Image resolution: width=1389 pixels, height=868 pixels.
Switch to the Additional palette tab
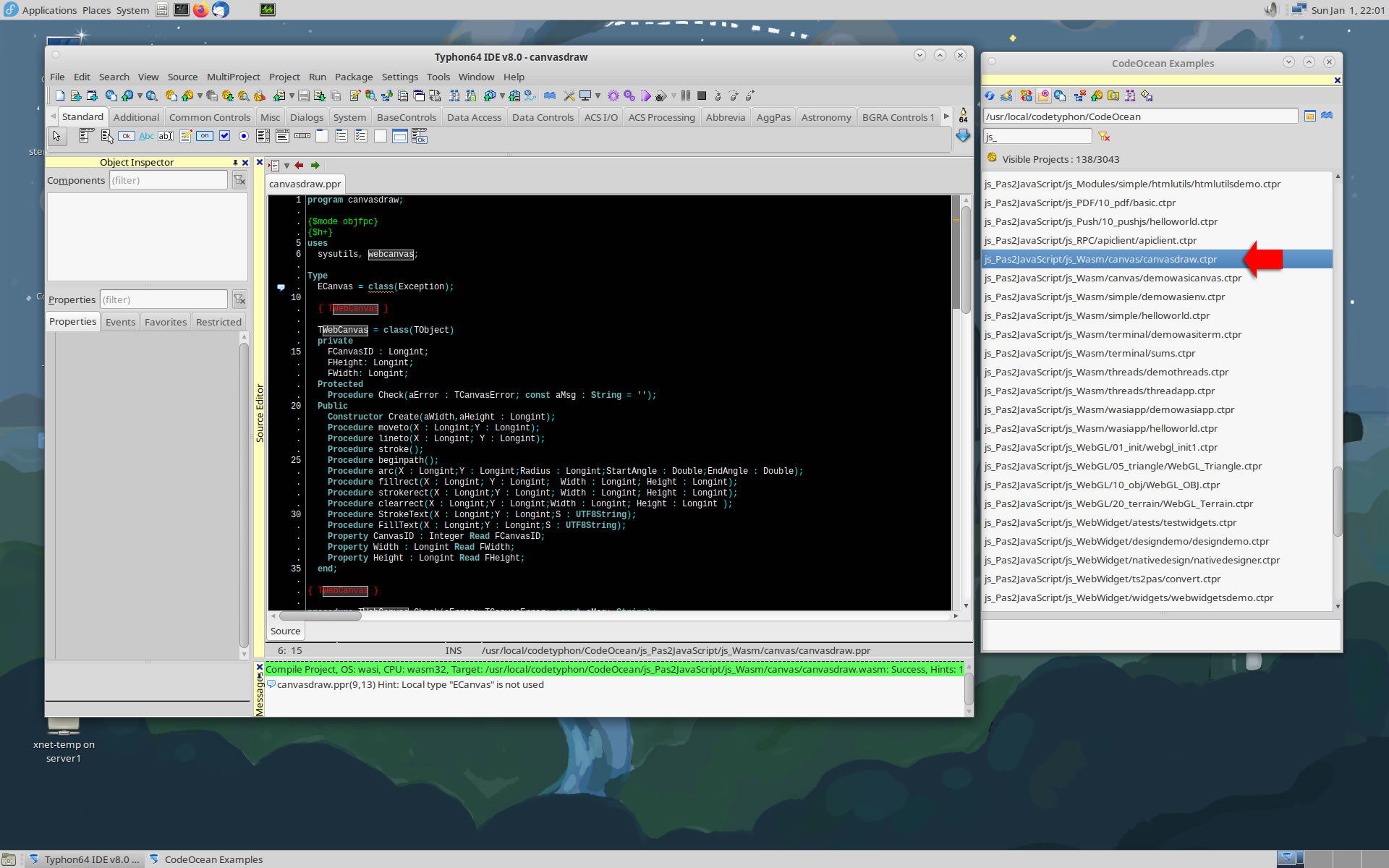[x=136, y=117]
